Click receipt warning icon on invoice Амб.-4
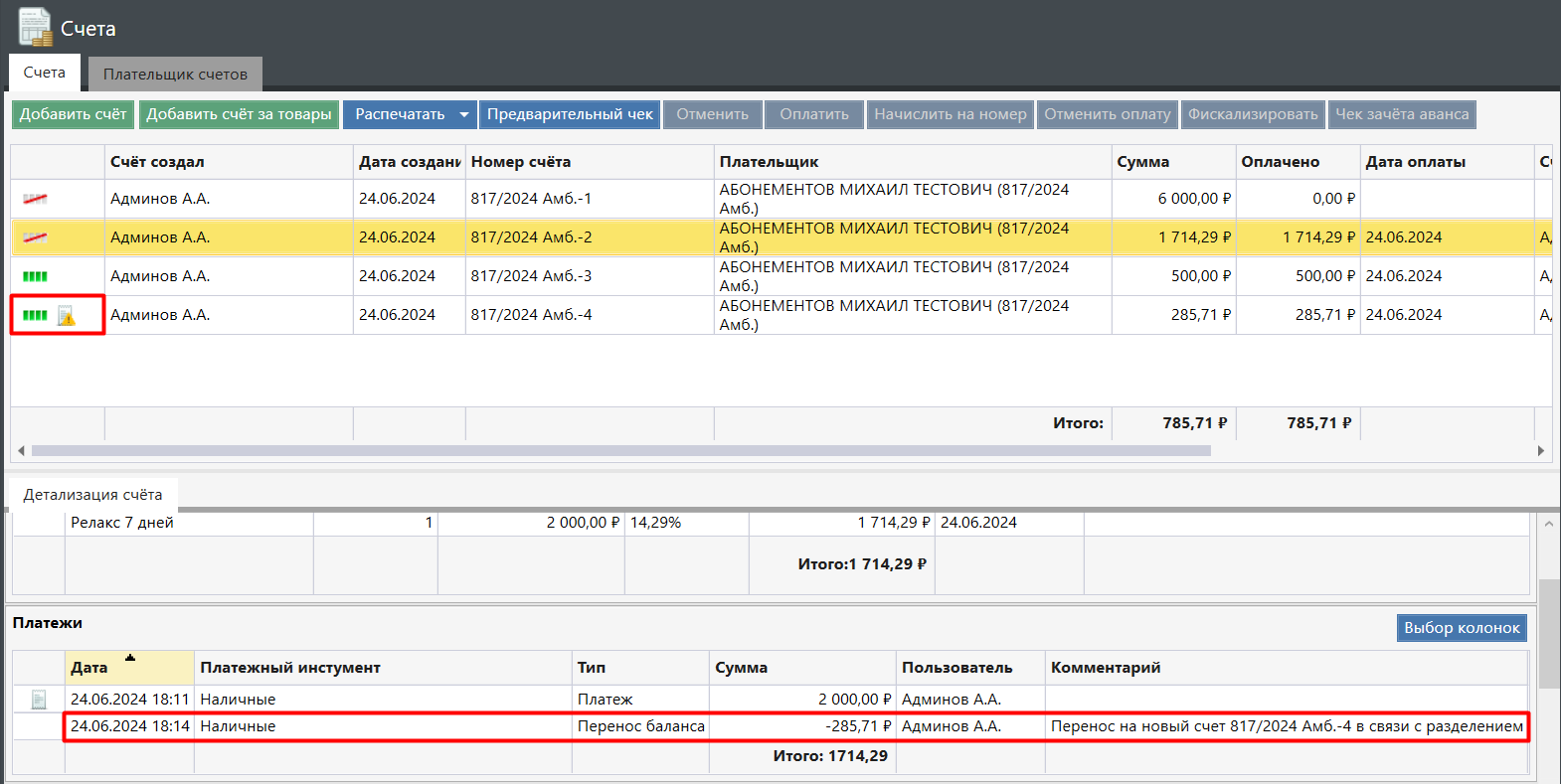 (x=67, y=316)
